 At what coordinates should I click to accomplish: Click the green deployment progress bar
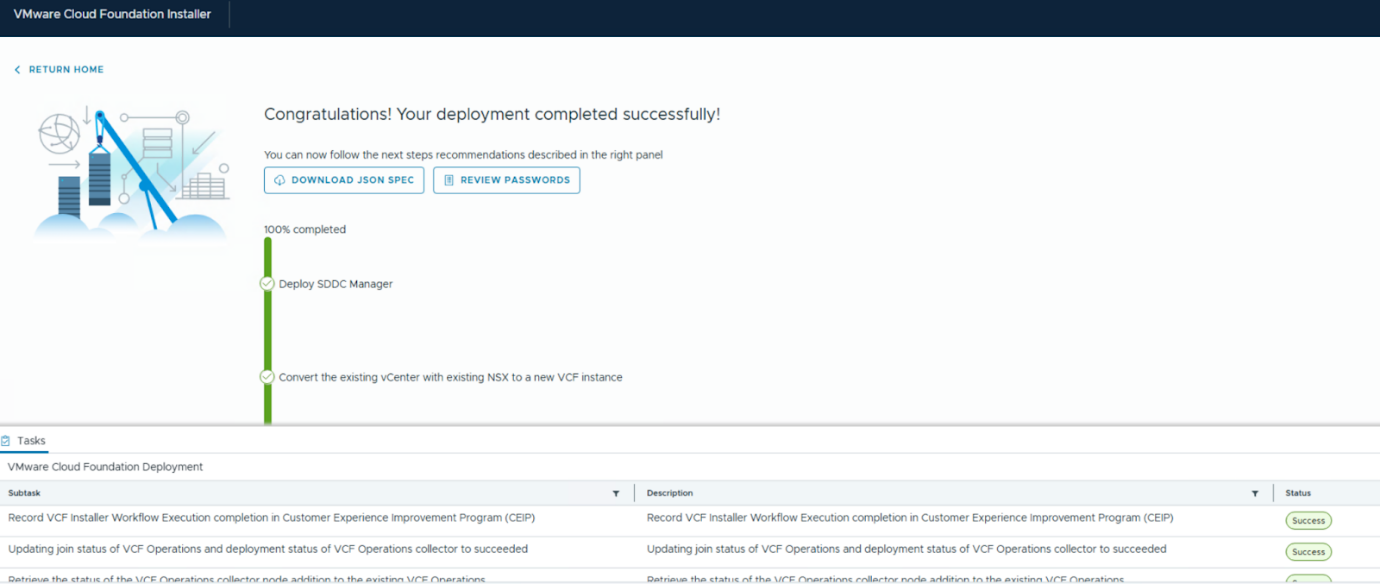click(x=268, y=330)
